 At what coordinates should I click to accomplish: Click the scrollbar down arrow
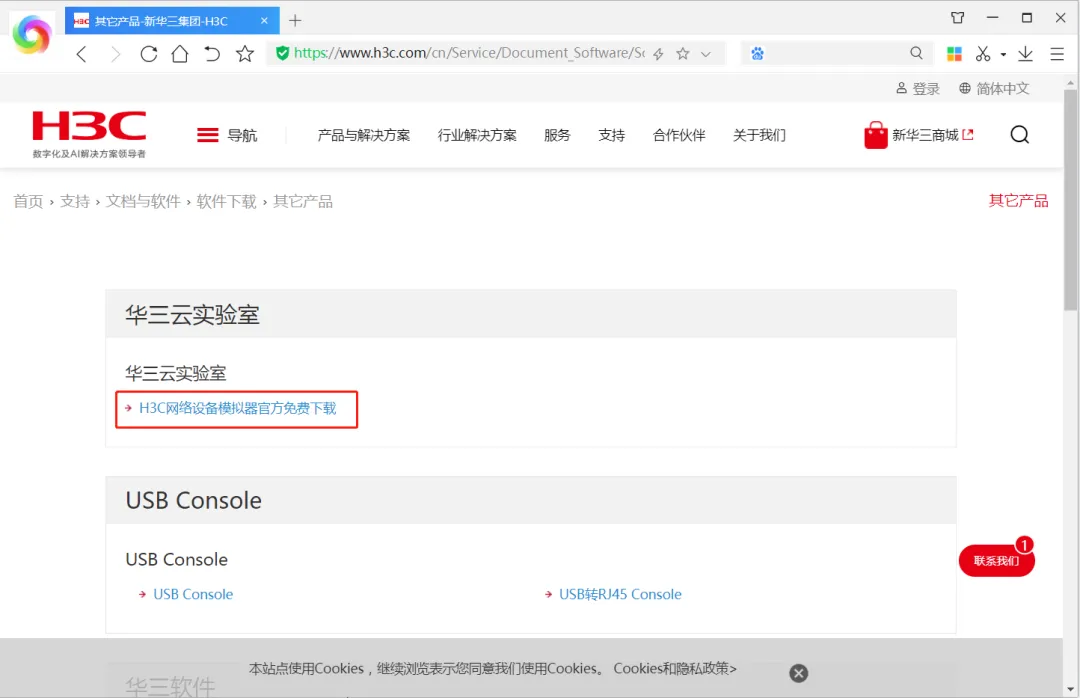(1070, 689)
